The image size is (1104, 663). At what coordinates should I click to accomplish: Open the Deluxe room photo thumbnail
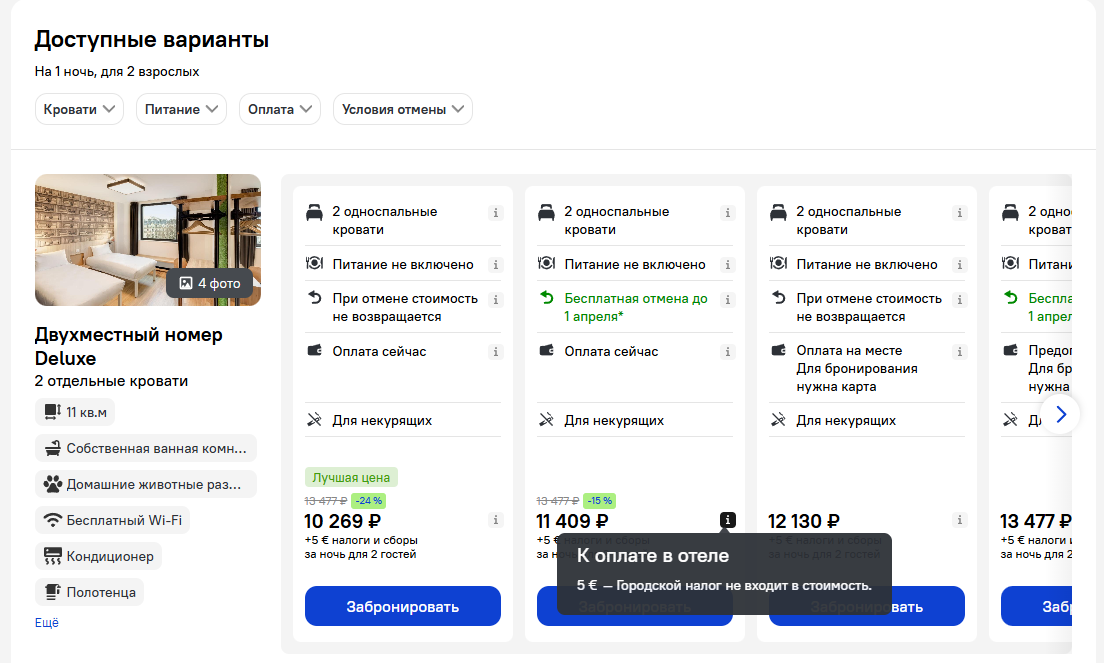[148, 240]
